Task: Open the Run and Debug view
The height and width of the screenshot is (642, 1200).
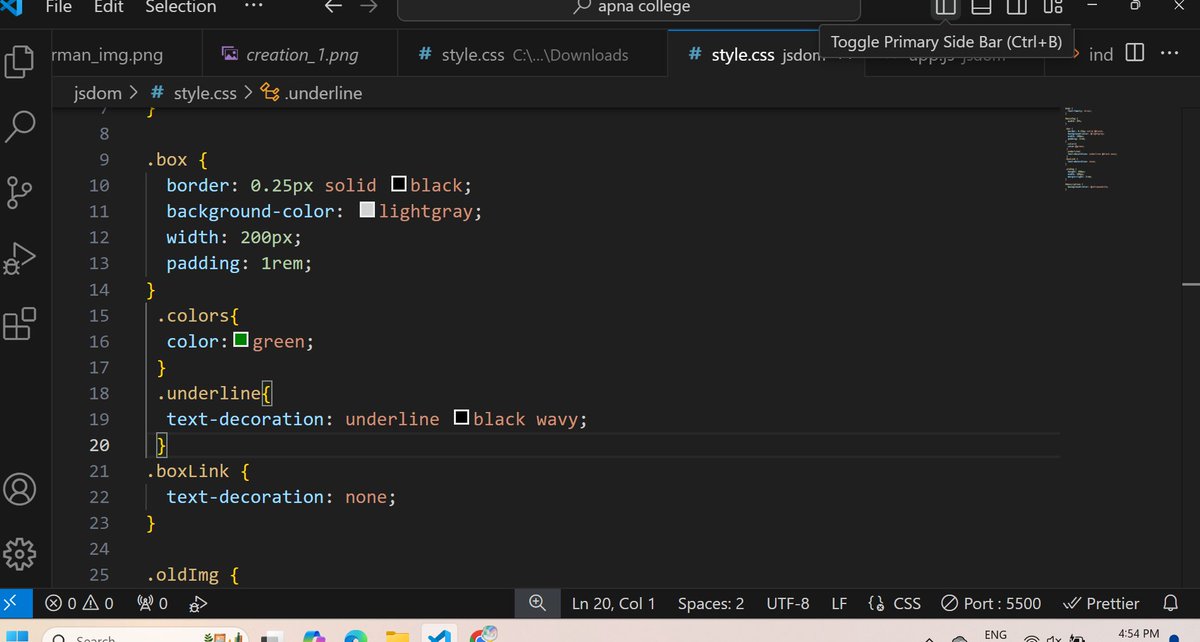Action: pyautogui.click(x=22, y=258)
